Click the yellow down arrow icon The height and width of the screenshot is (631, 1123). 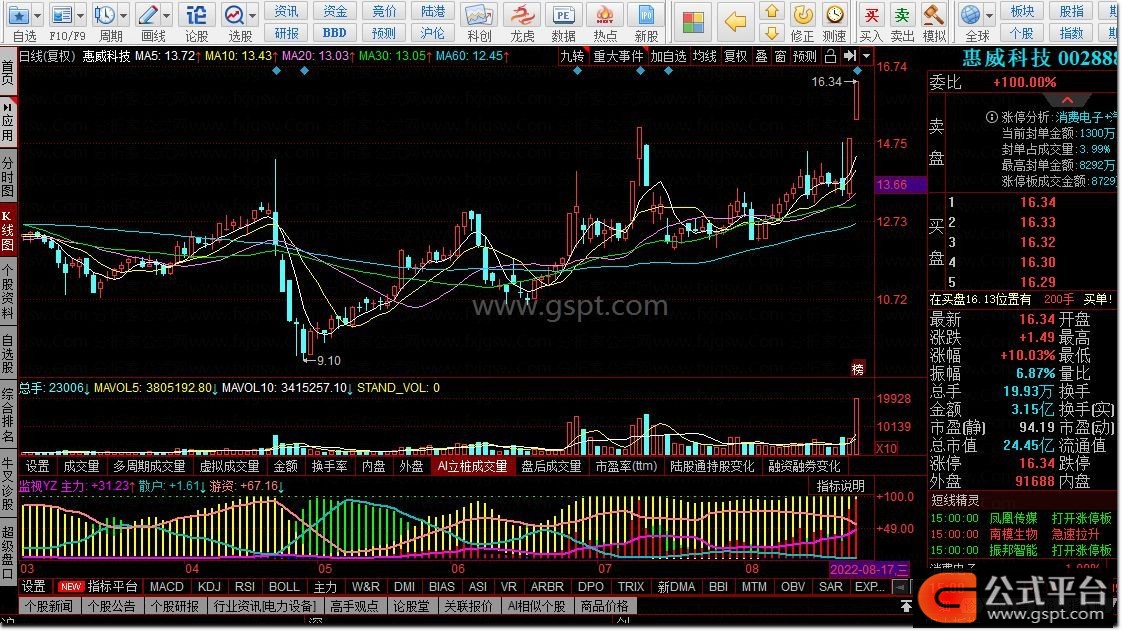[x=771, y=33]
